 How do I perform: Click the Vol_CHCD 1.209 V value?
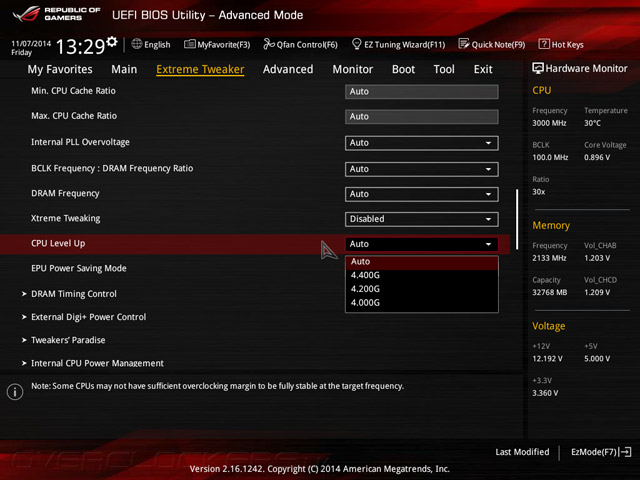tap(597, 292)
